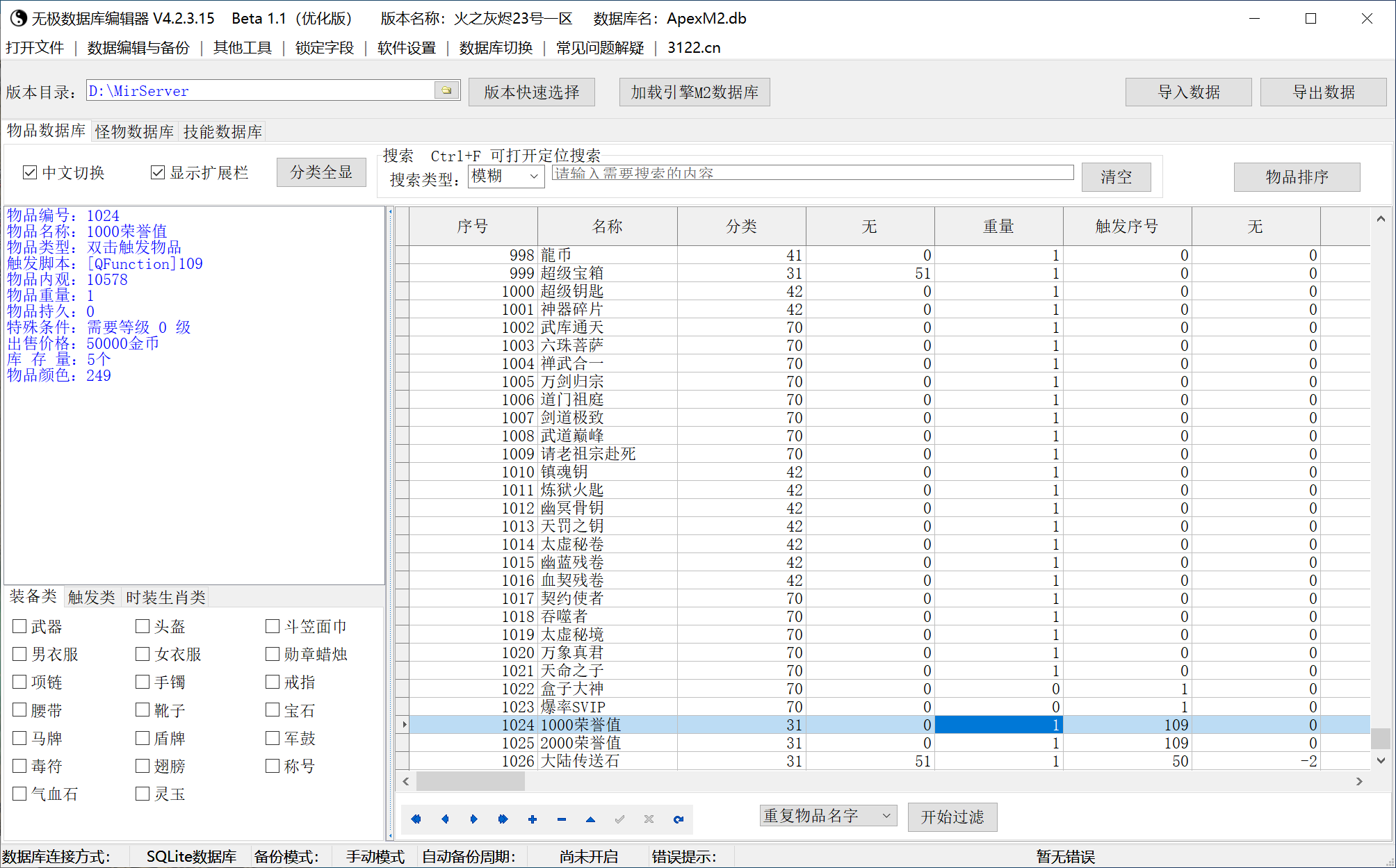Cancel edit X icon in navigator
This screenshot has width=1396, height=868.
click(649, 819)
